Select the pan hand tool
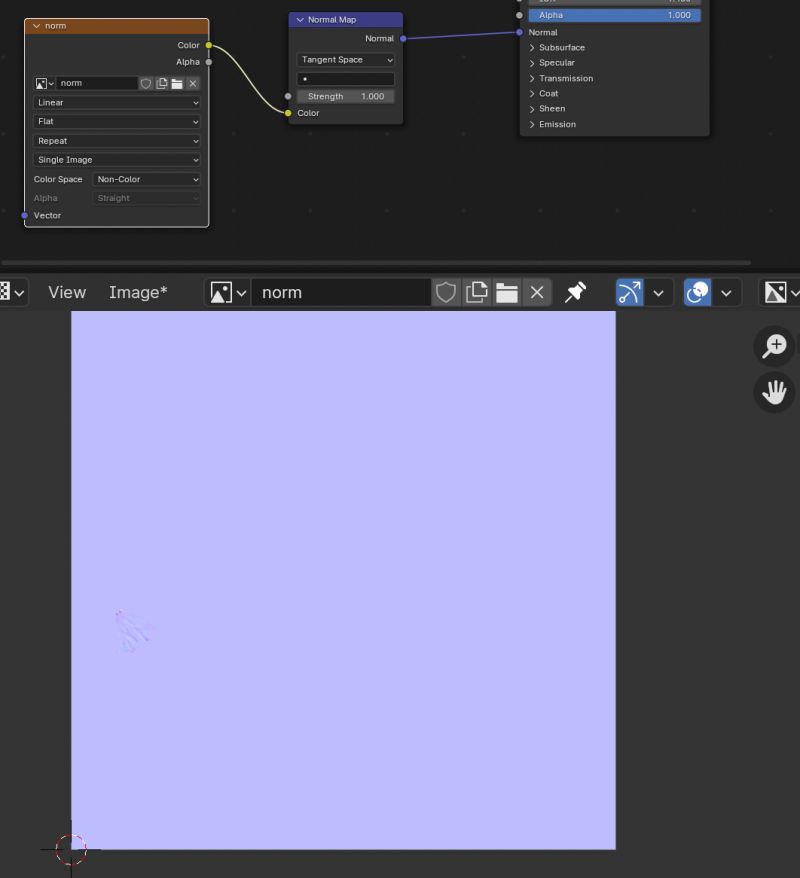 (x=773, y=392)
